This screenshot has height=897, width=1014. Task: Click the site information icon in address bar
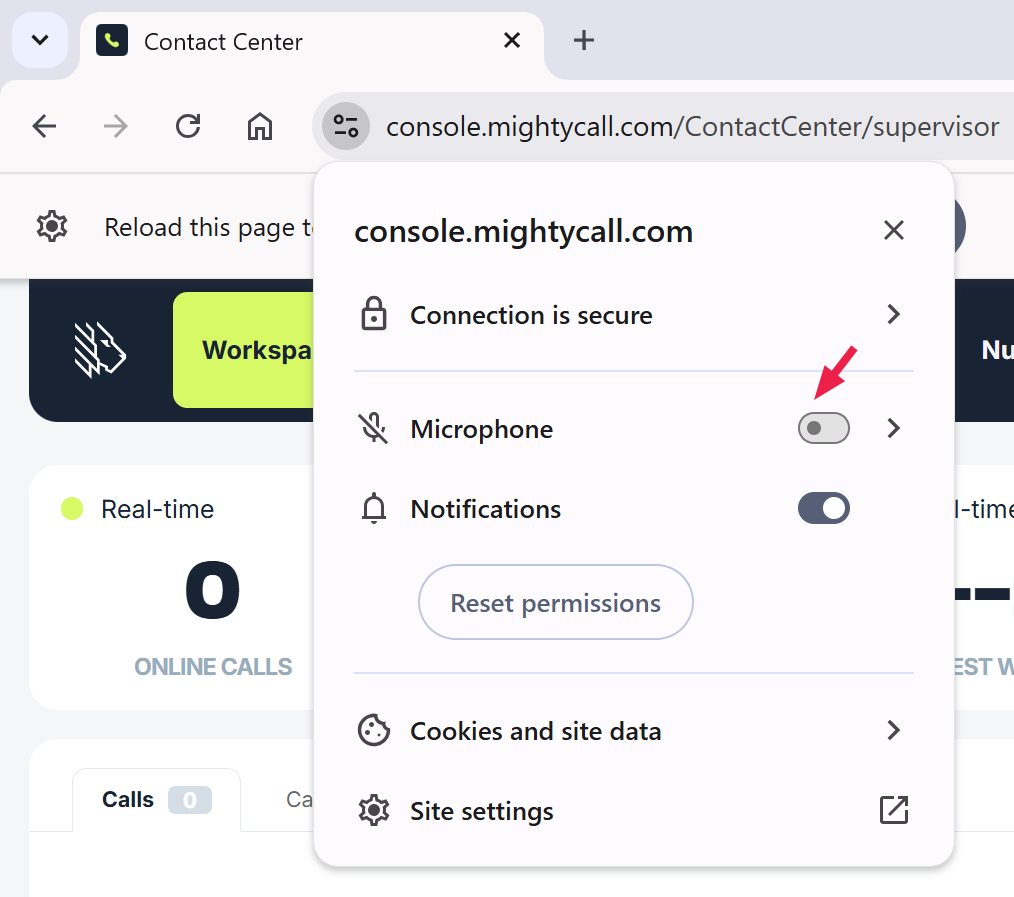(x=346, y=127)
